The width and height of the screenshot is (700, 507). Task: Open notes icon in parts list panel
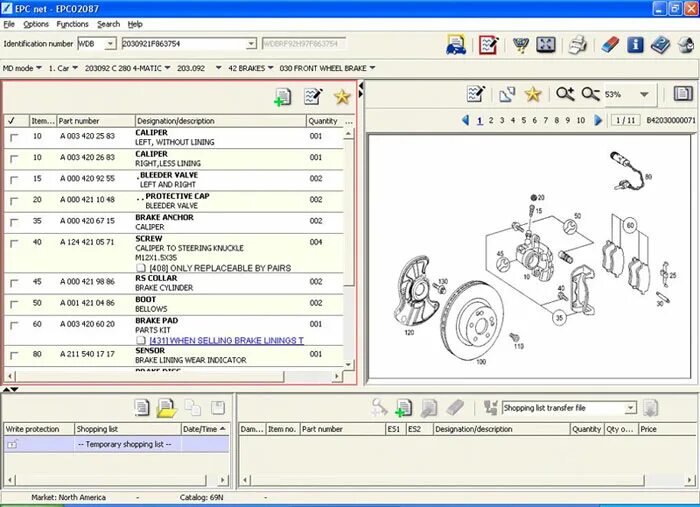(x=313, y=96)
